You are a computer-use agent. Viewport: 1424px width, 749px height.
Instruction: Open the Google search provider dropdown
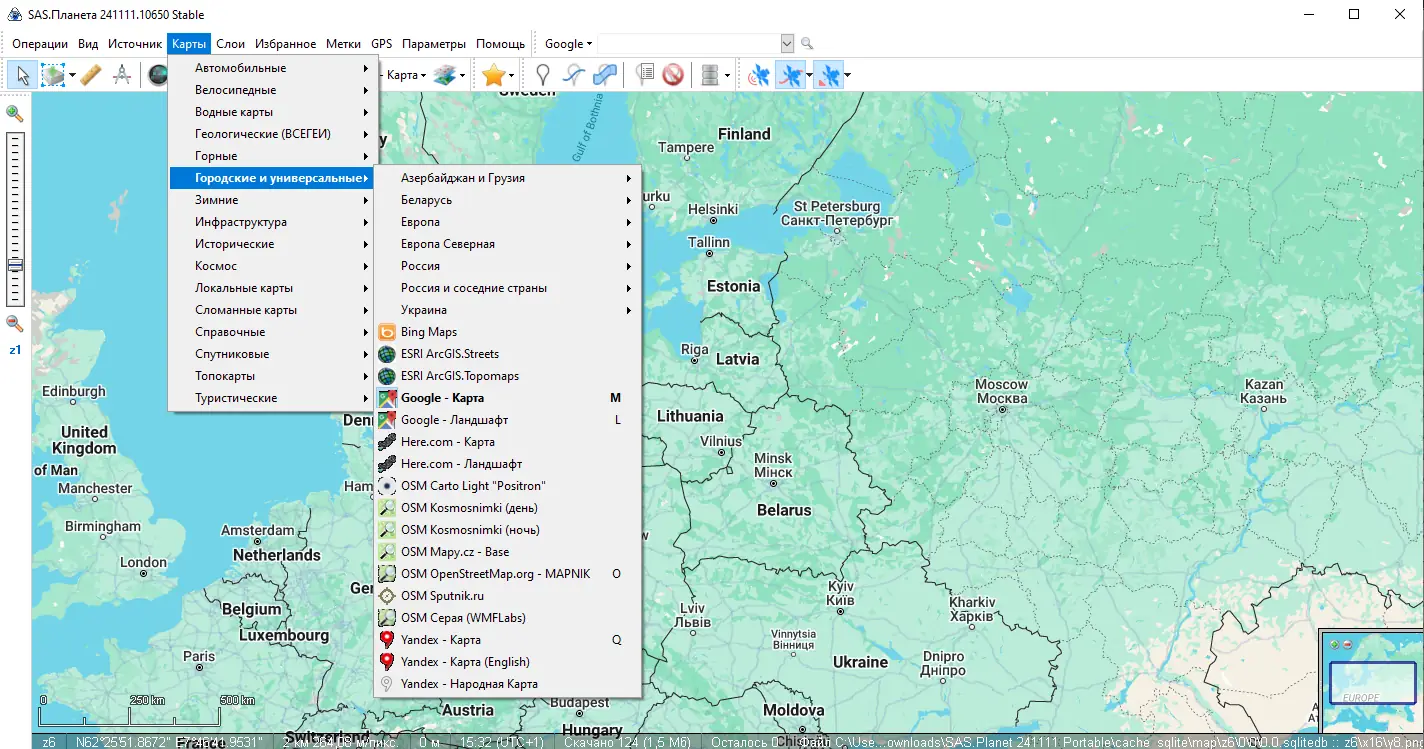coord(568,44)
